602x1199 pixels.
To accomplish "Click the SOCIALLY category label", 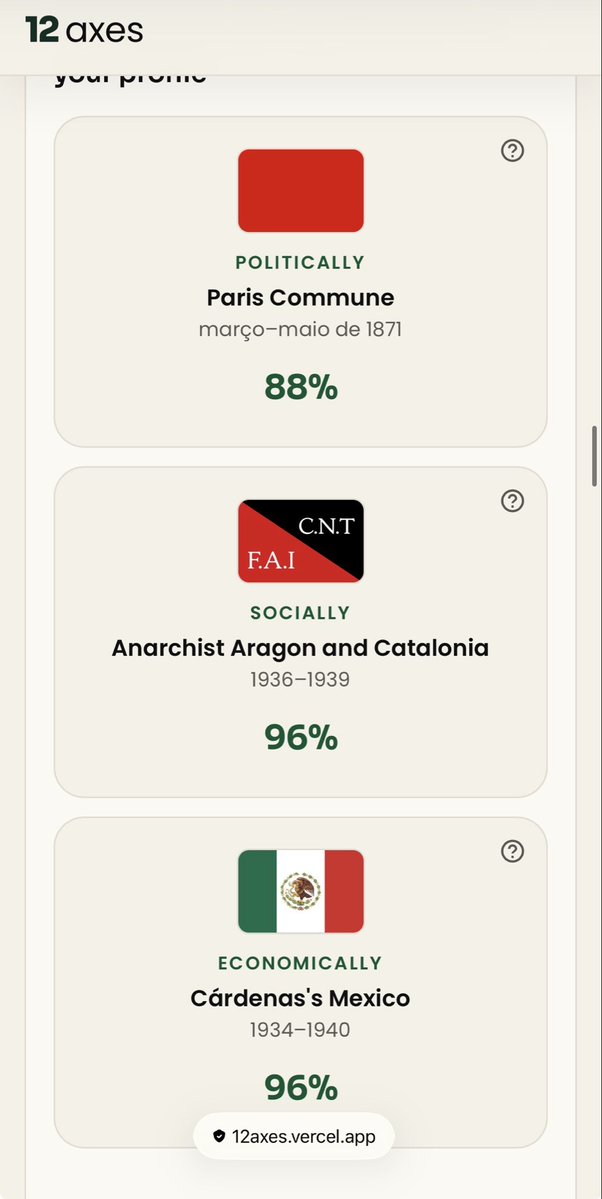I will (x=301, y=612).
